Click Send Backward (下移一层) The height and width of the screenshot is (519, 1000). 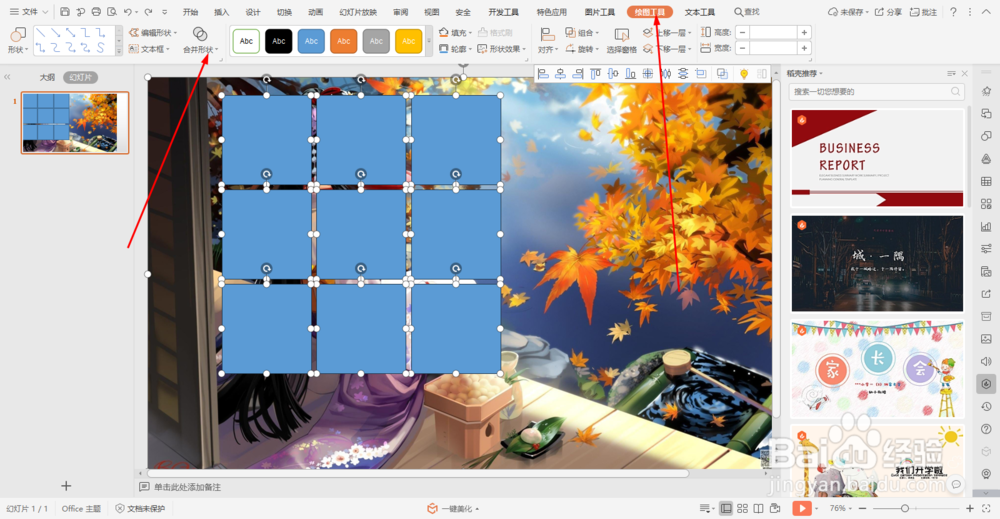coord(667,48)
